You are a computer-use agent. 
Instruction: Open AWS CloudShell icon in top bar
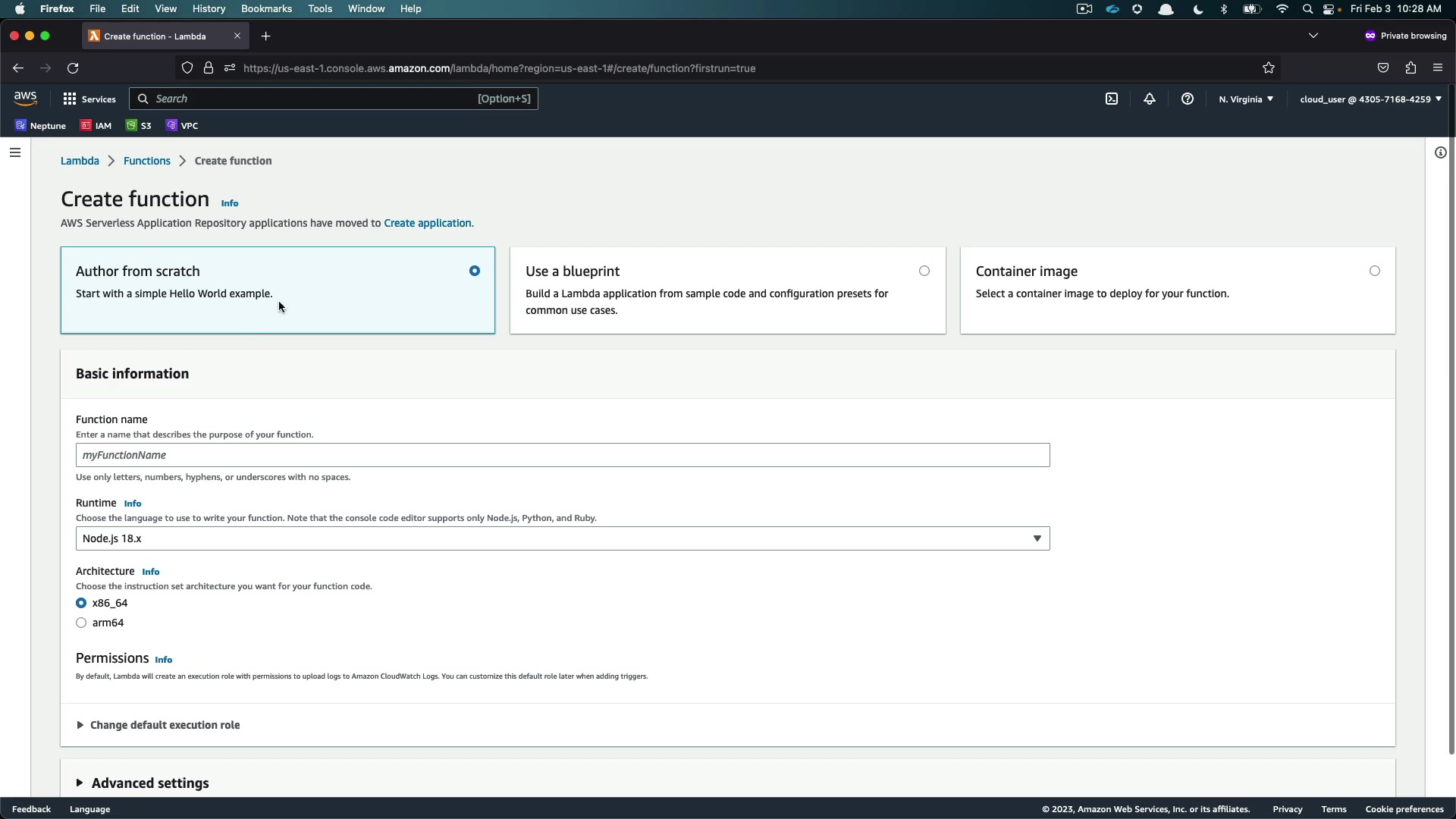point(1112,99)
